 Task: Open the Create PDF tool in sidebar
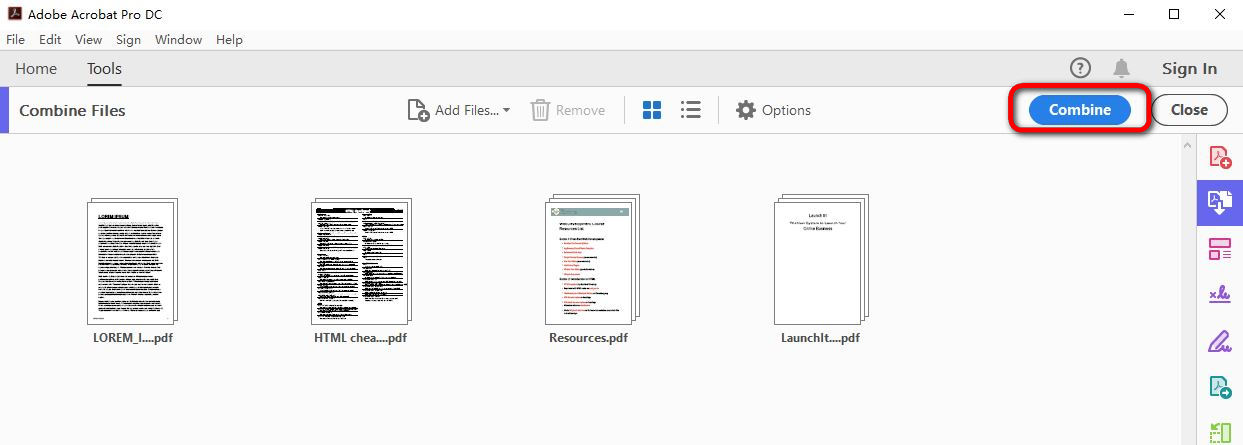click(x=1219, y=158)
